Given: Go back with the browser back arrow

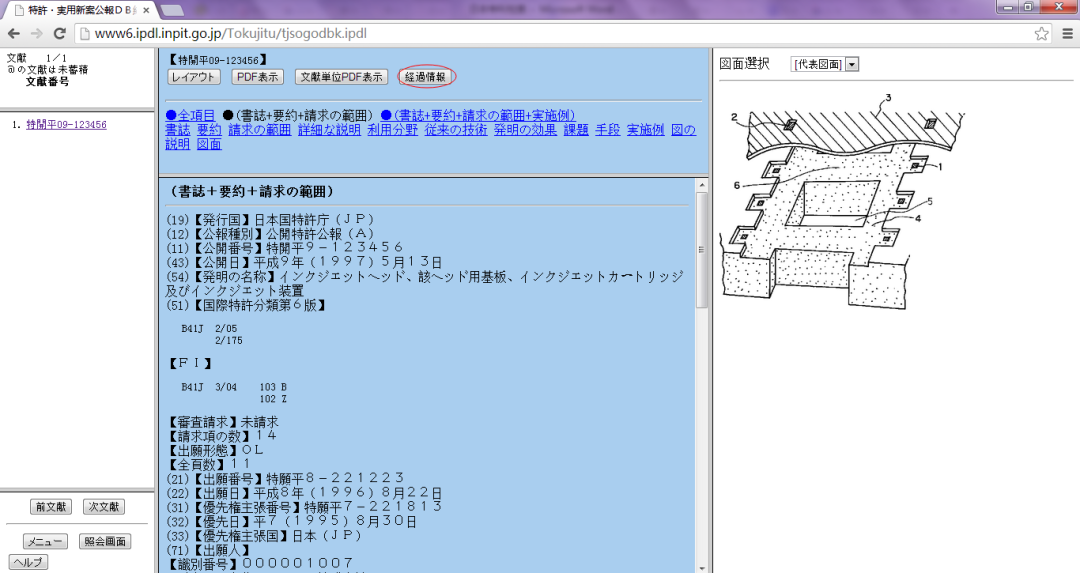Looking at the screenshot, I should click(x=14, y=33).
